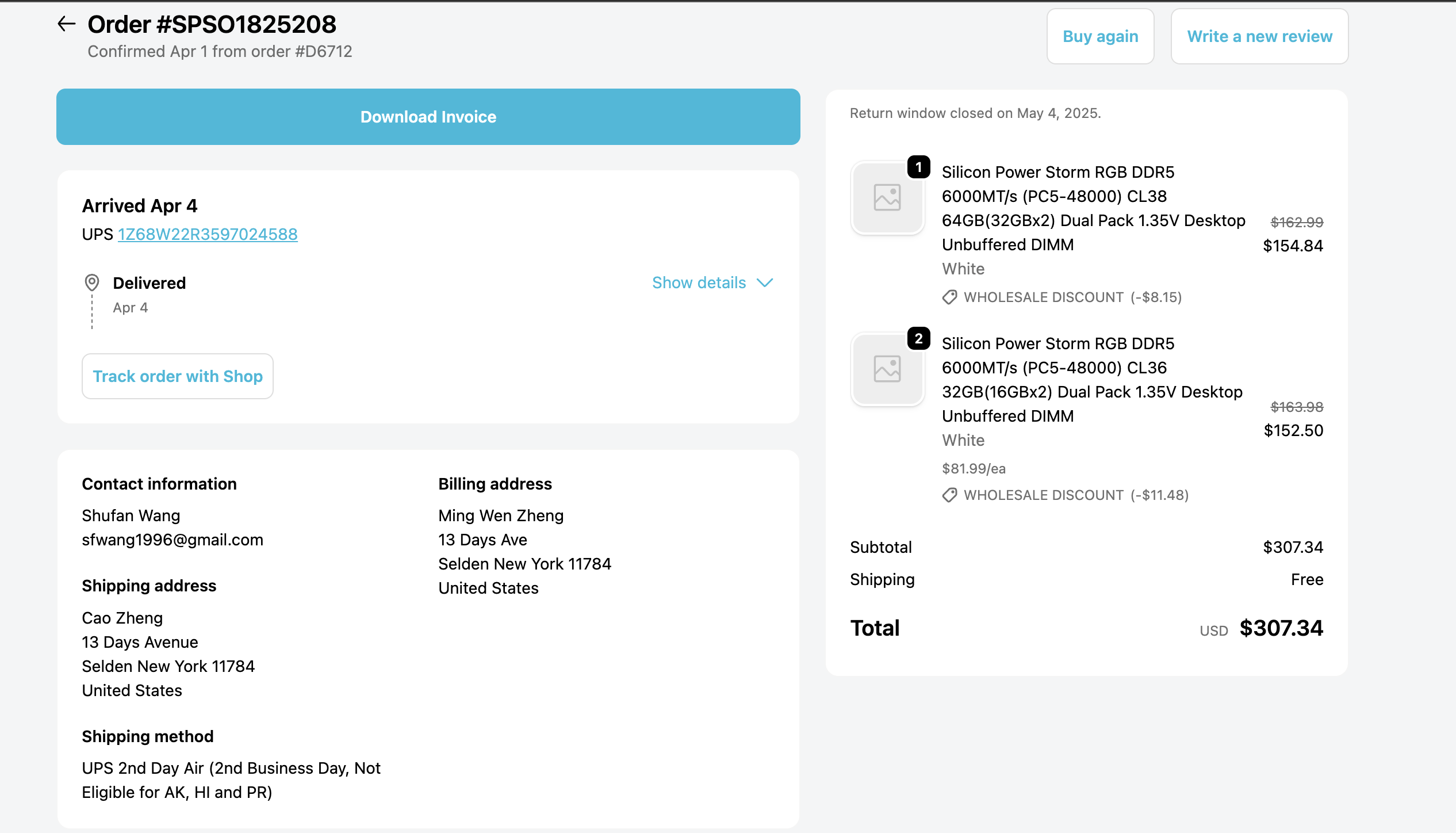Click the quantity badge 2 icon
The height and width of the screenshot is (833, 1456).
[918, 339]
